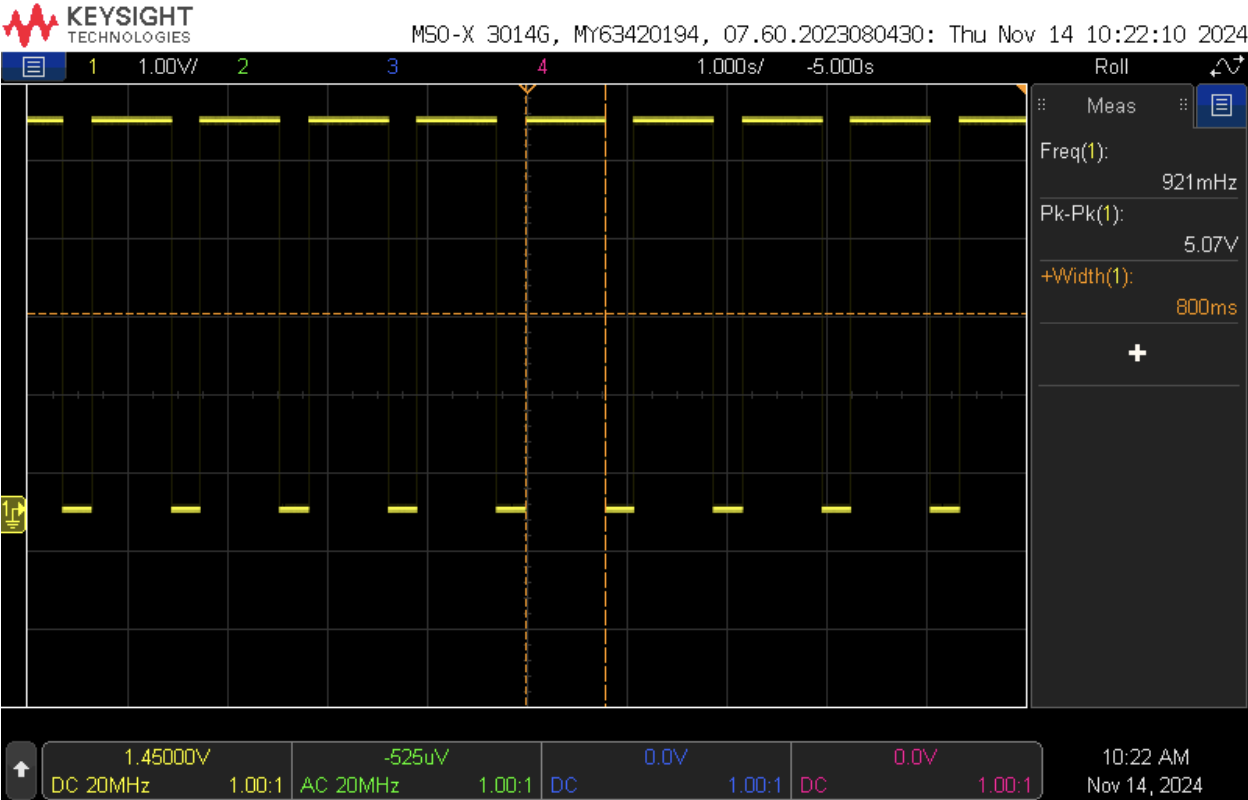Toggle channel 4 on
1248x800 pixels.
pos(543,67)
